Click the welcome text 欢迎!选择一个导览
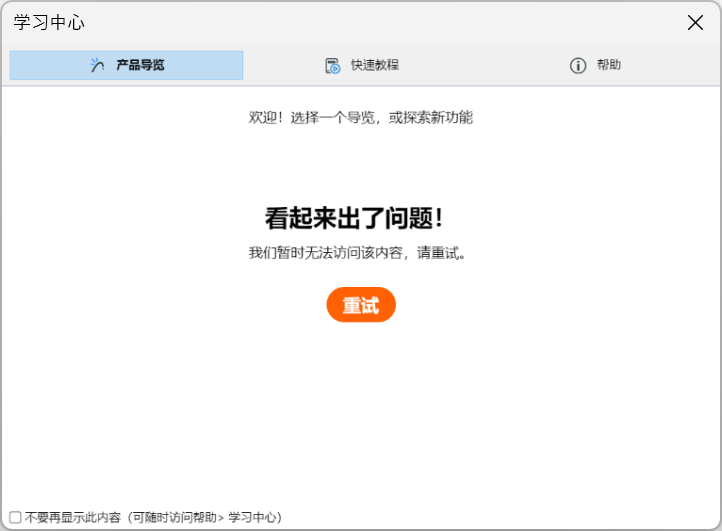This screenshot has height=531, width=722. tap(312, 118)
